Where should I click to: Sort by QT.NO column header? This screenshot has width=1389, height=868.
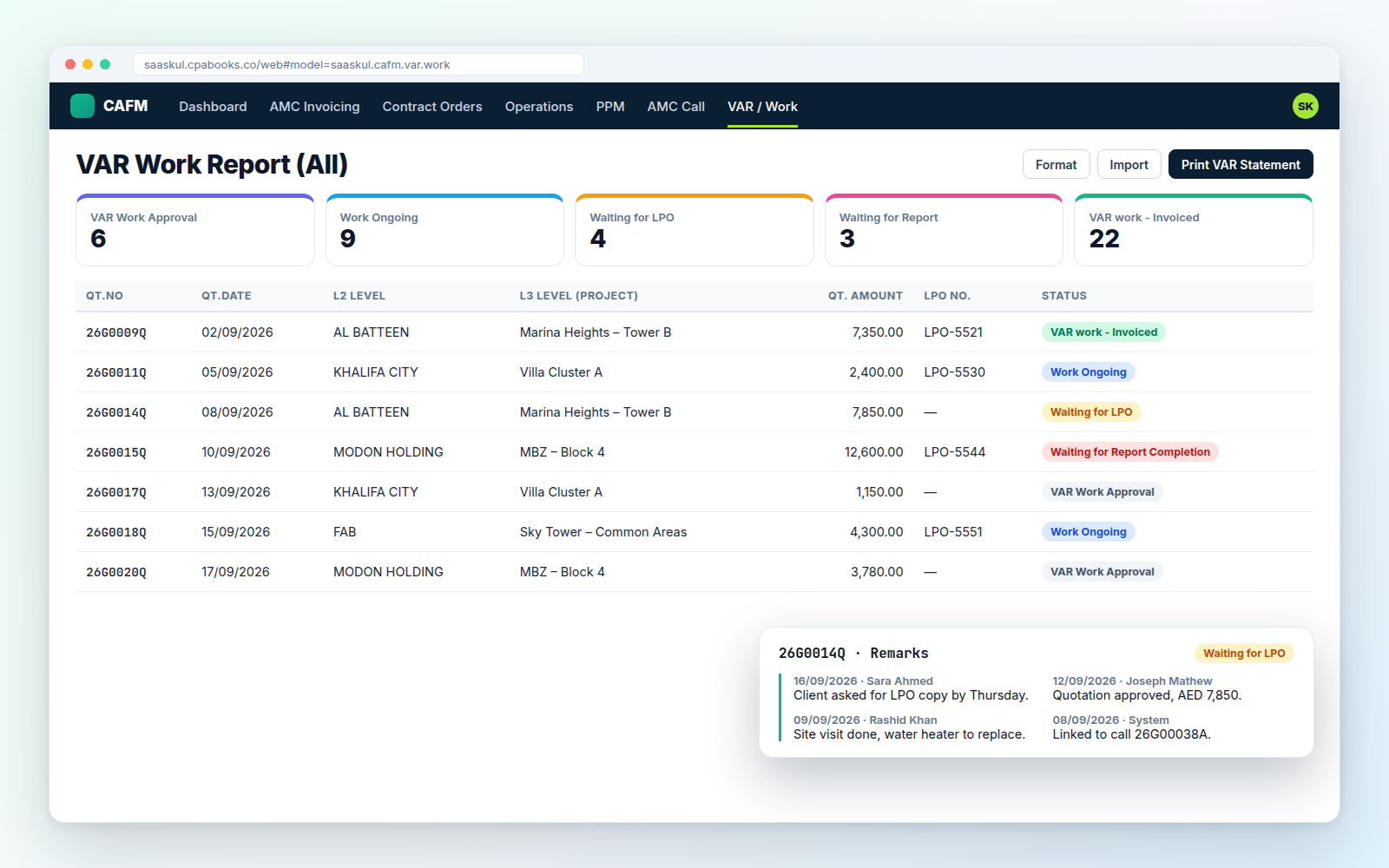tap(104, 296)
